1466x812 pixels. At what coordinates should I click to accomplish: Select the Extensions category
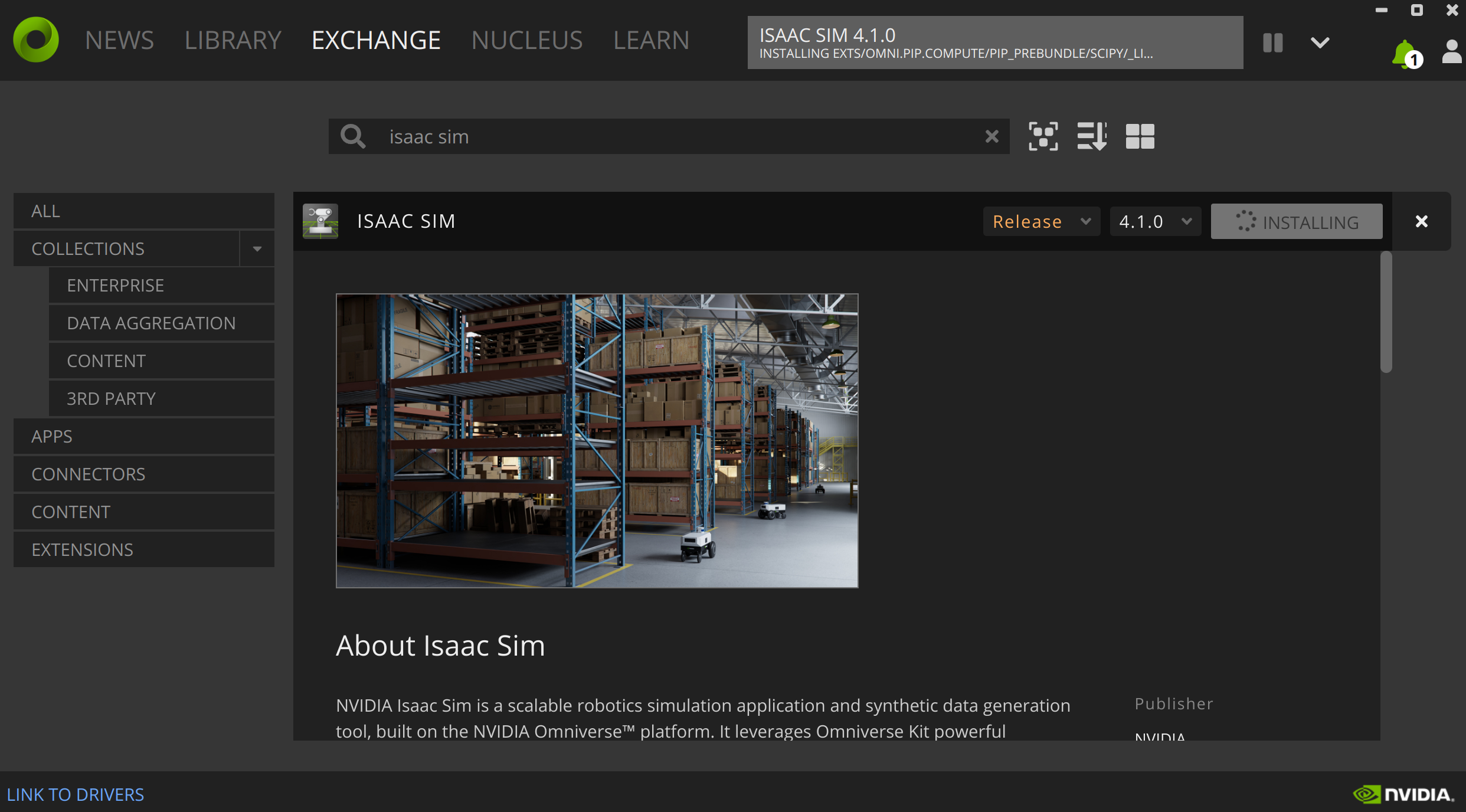(x=82, y=549)
